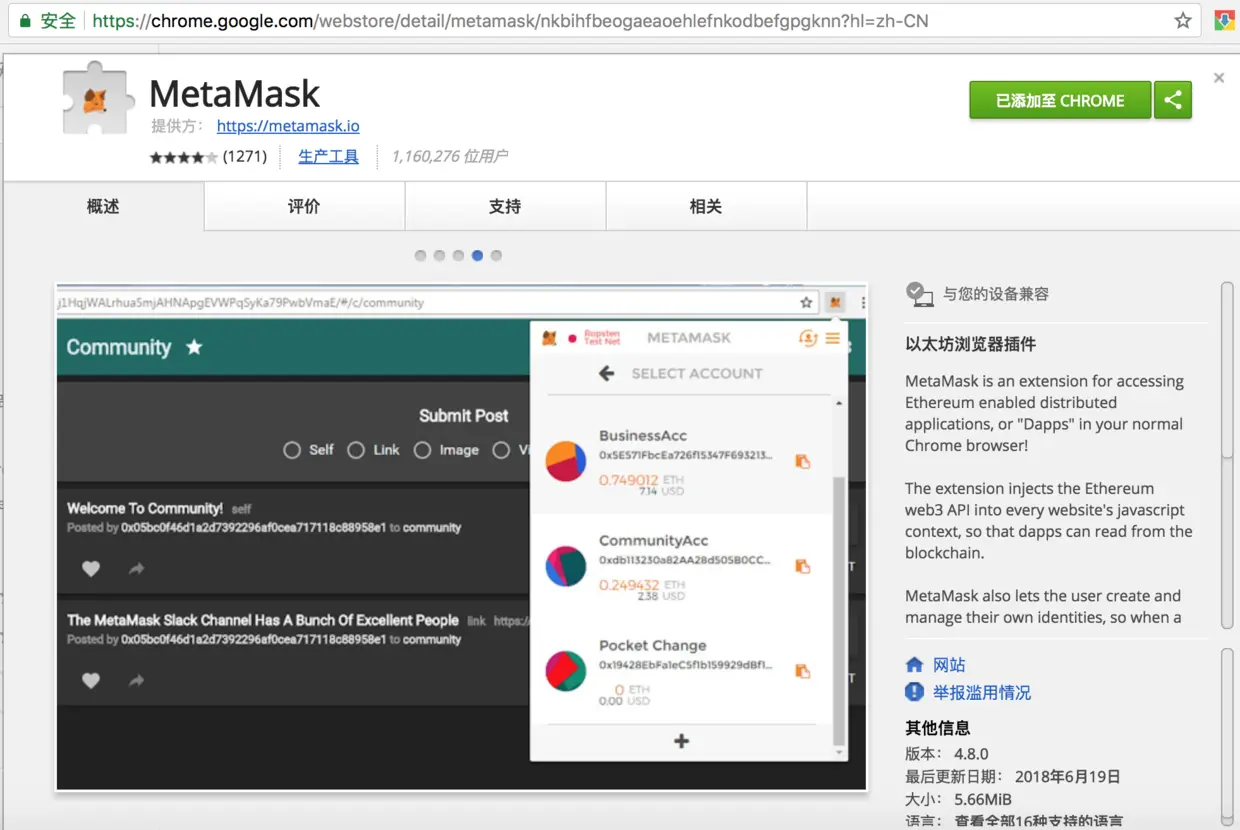
Task: Add a new account with plus icon
Action: [682, 741]
